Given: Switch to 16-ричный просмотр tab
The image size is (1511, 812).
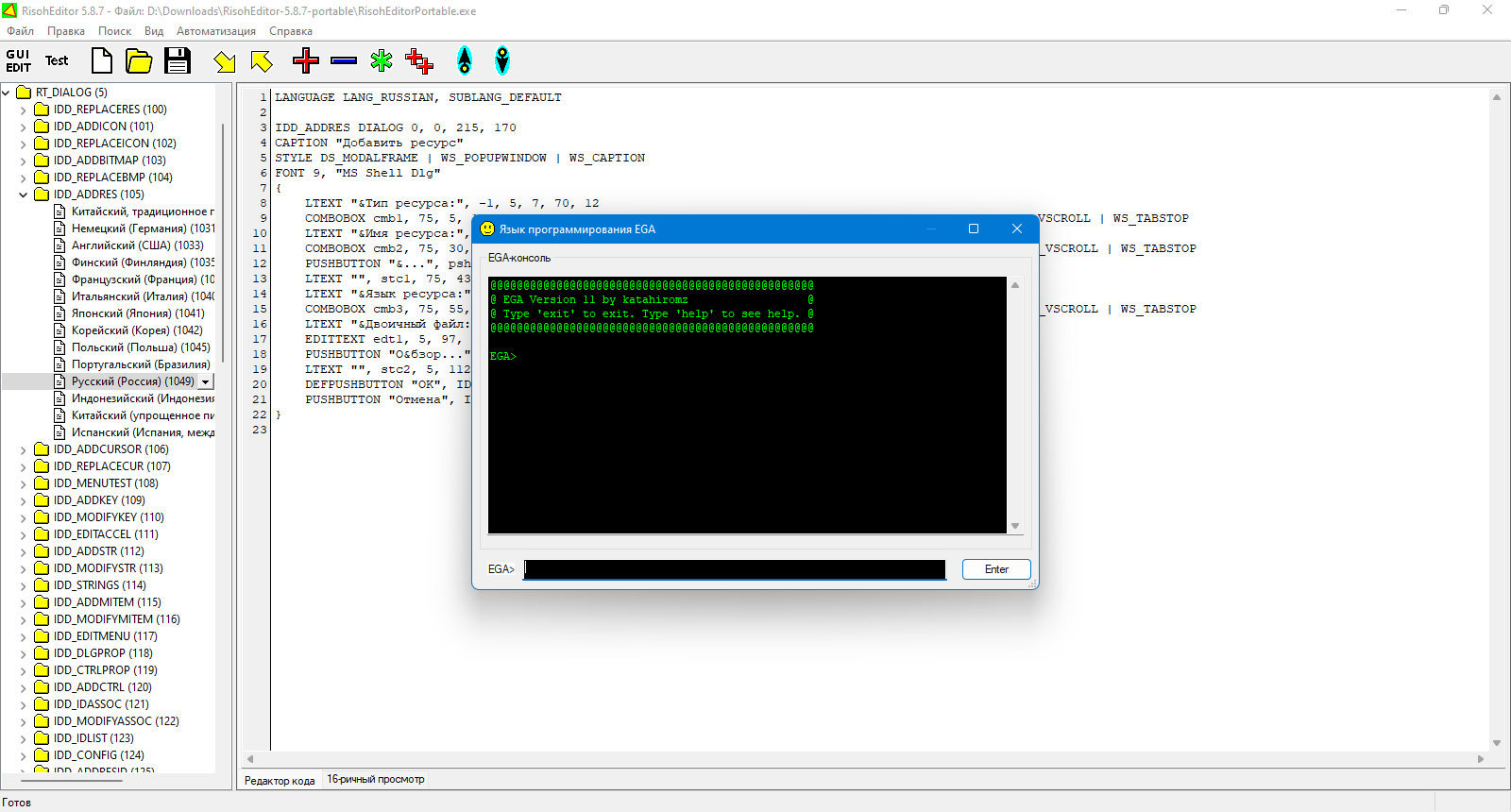Looking at the screenshot, I should (x=375, y=780).
